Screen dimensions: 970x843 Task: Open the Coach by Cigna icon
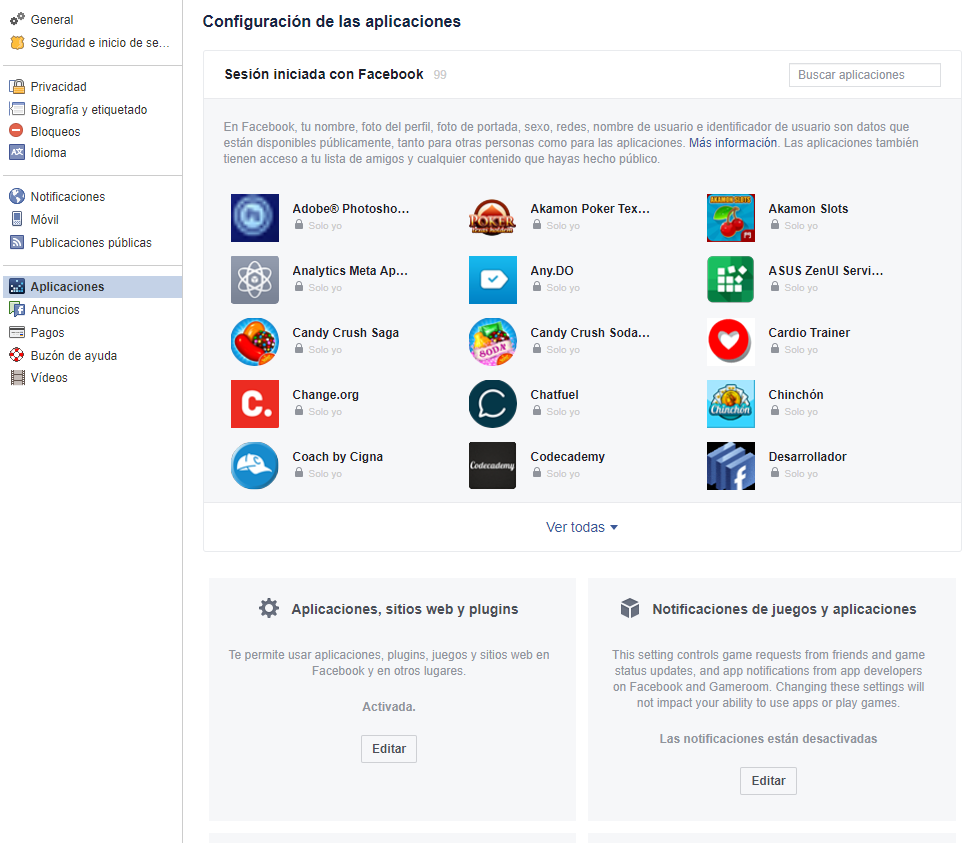(x=255, y=466)
